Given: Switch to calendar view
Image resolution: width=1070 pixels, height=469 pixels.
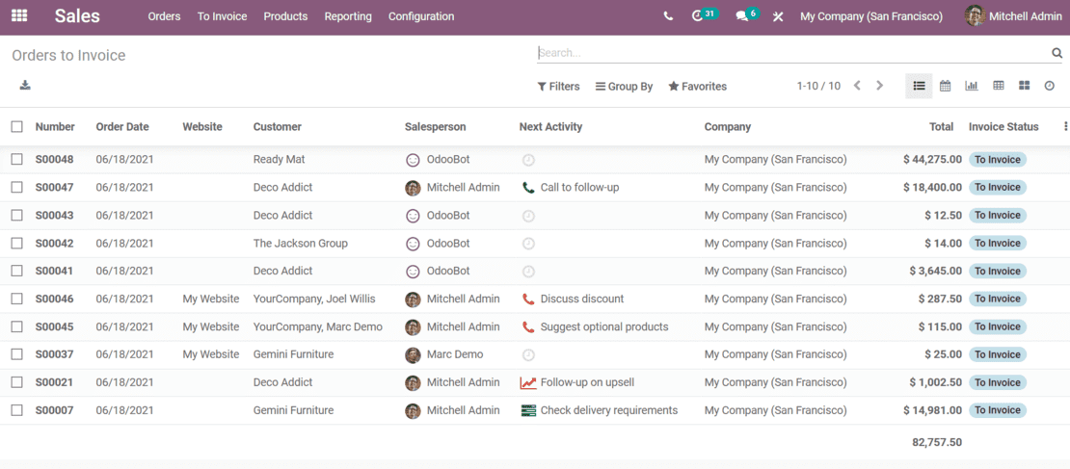Looking at the screenshot, I should coord(945,86).
